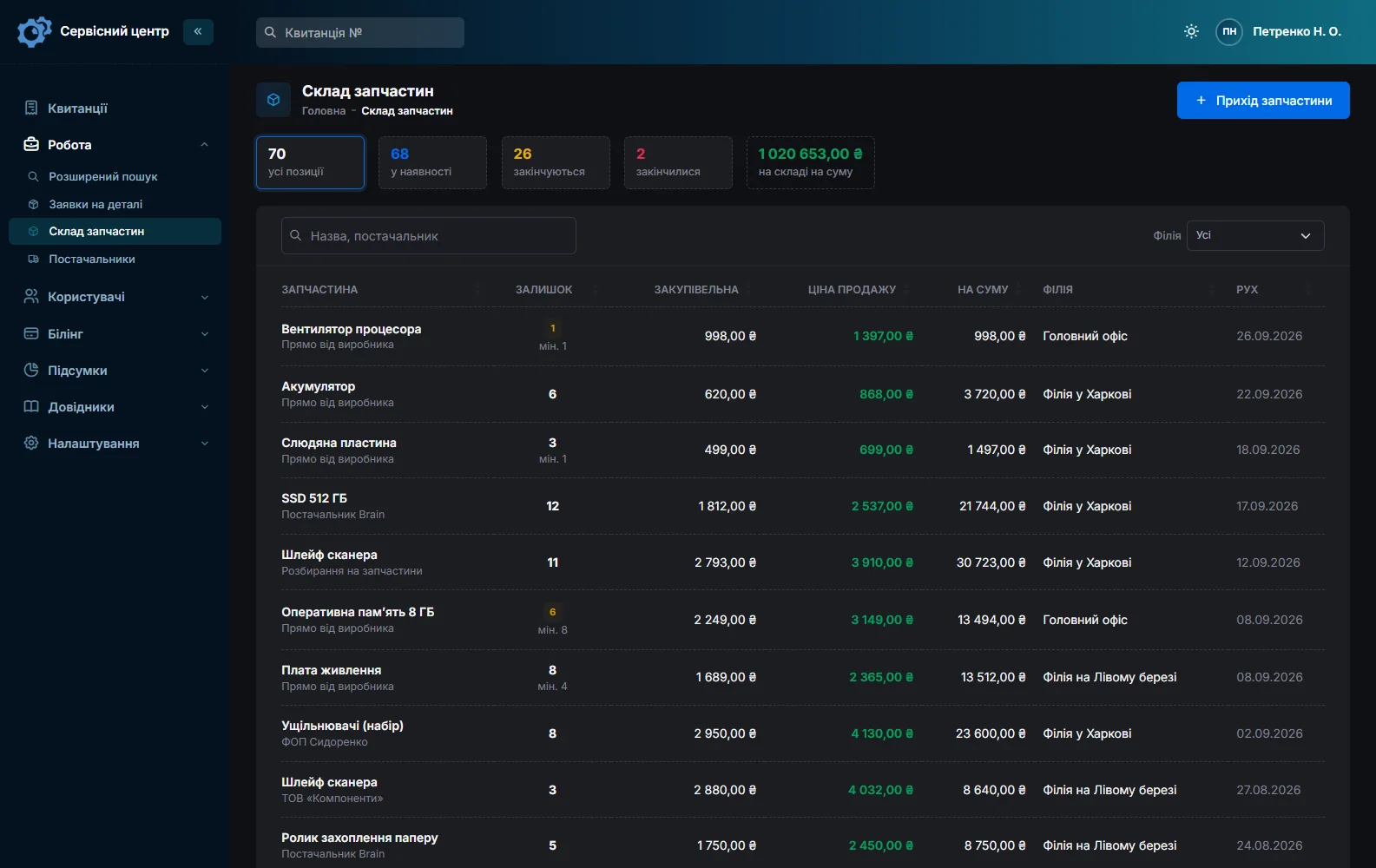Image resolution: width=1376 pixels, height=868 pixels.
Task: Click the Користувачі people icon
Action: (x=31, y=296)
